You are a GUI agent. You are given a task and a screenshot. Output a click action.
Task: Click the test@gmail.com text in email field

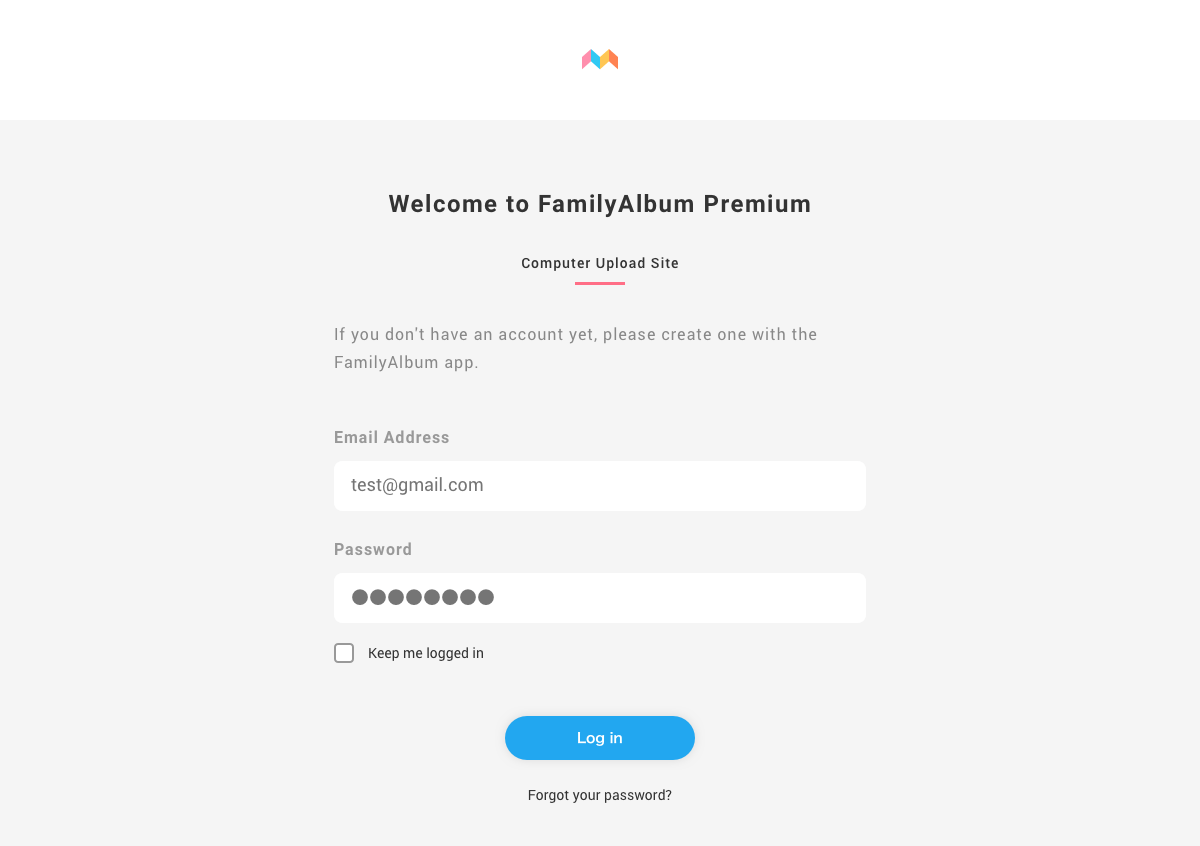click(x=417, y=485)
